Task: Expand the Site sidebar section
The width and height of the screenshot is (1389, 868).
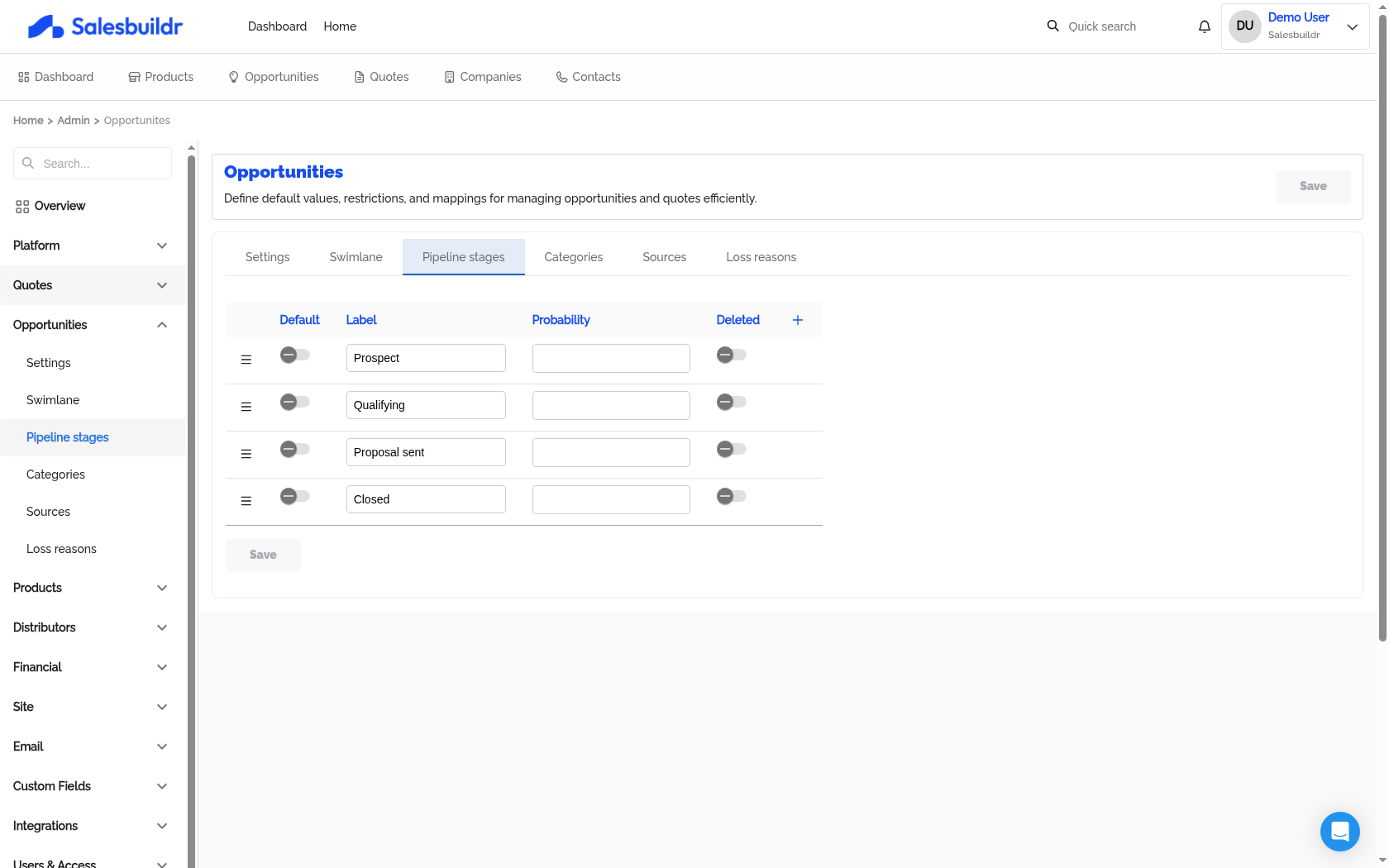Action: click(91, 707)
